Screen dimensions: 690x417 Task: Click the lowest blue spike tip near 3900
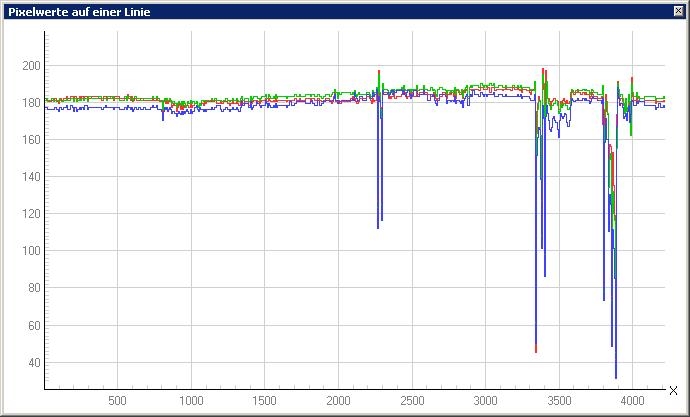[616, 377]
